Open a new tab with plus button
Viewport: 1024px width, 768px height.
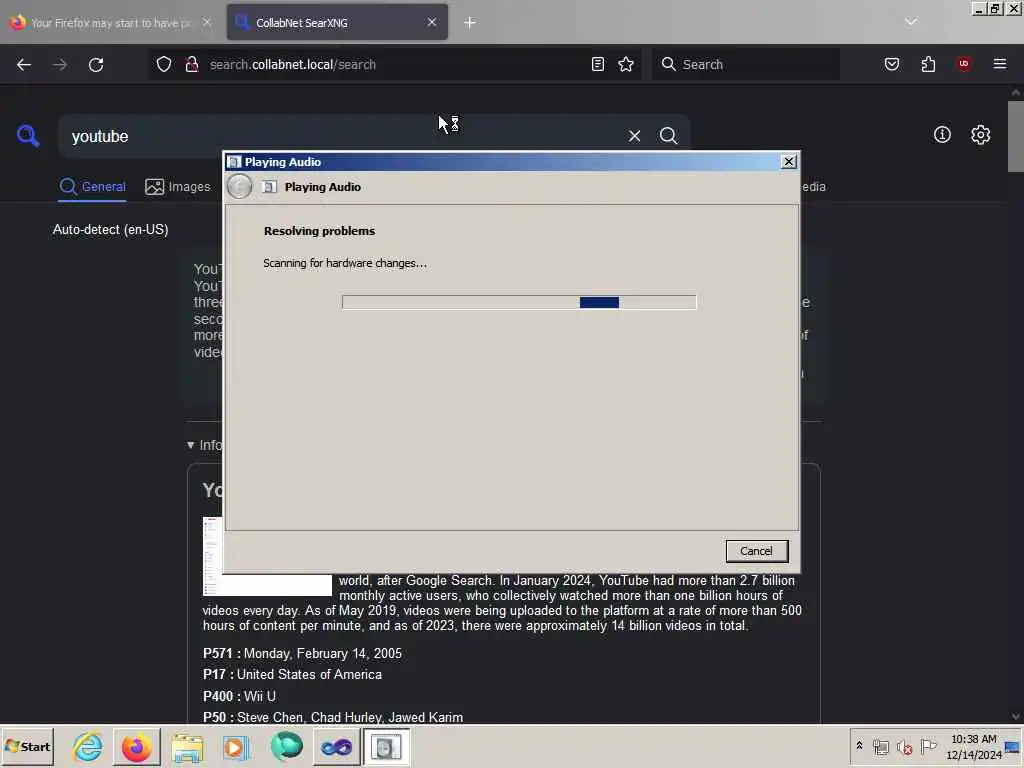[x=470, y=23]
